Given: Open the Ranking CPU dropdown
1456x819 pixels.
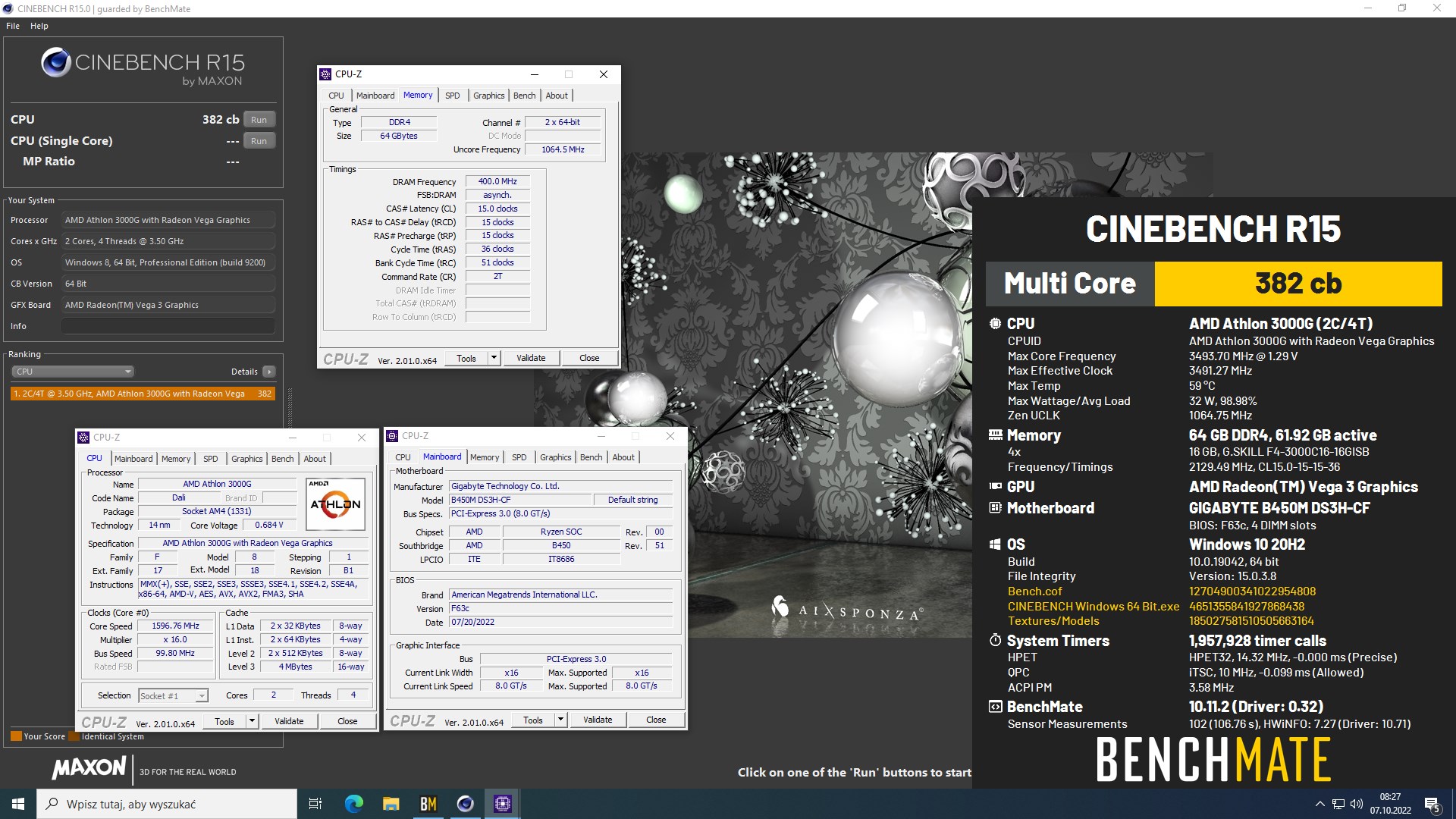Looking at the screenshot, I should tap(73, 372).
